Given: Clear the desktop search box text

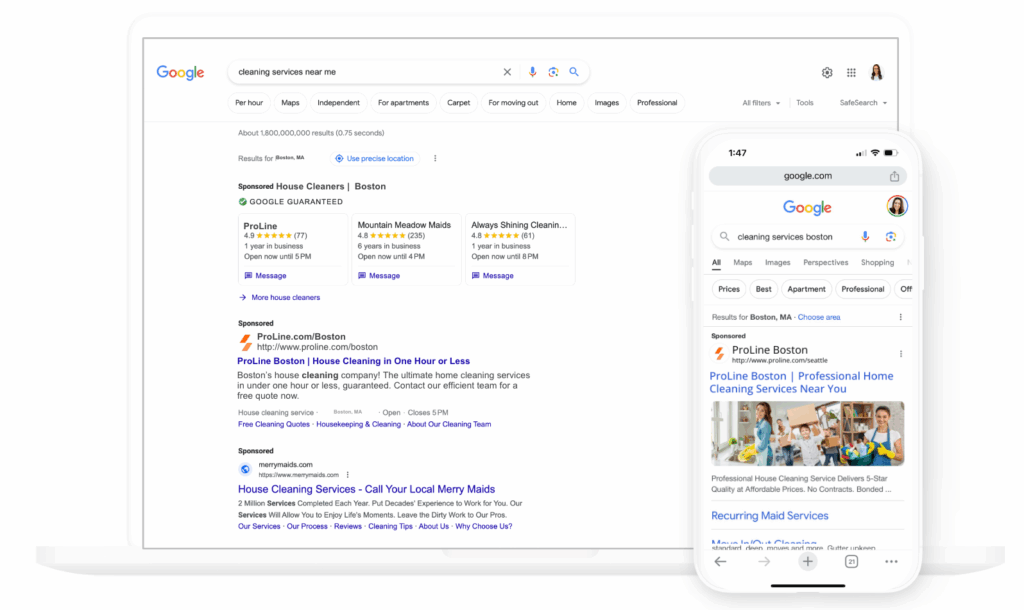Looking at the screenshot, I should [x=507, y=72].
